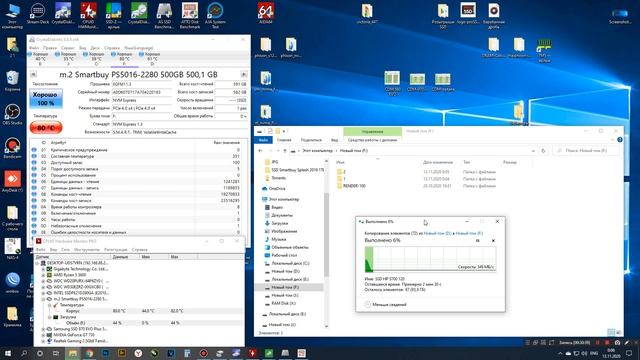Open the Explorer address history dropdown
This screenshot has width=640, height=360.
pos(533,151)
